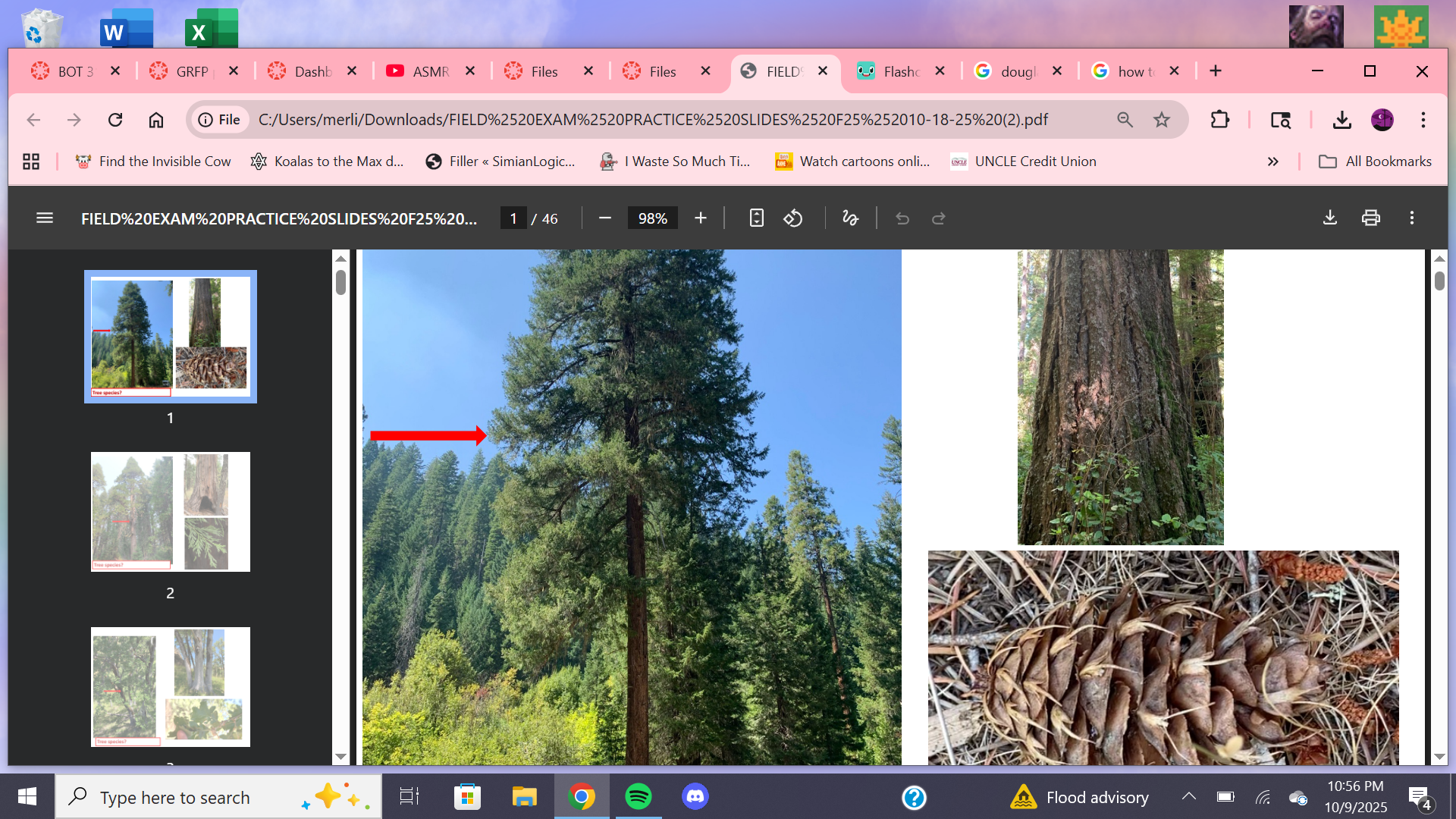Click the PDF zoom in plus button
This screenshot has width=1456, height=819.
[x=700, y=218]
